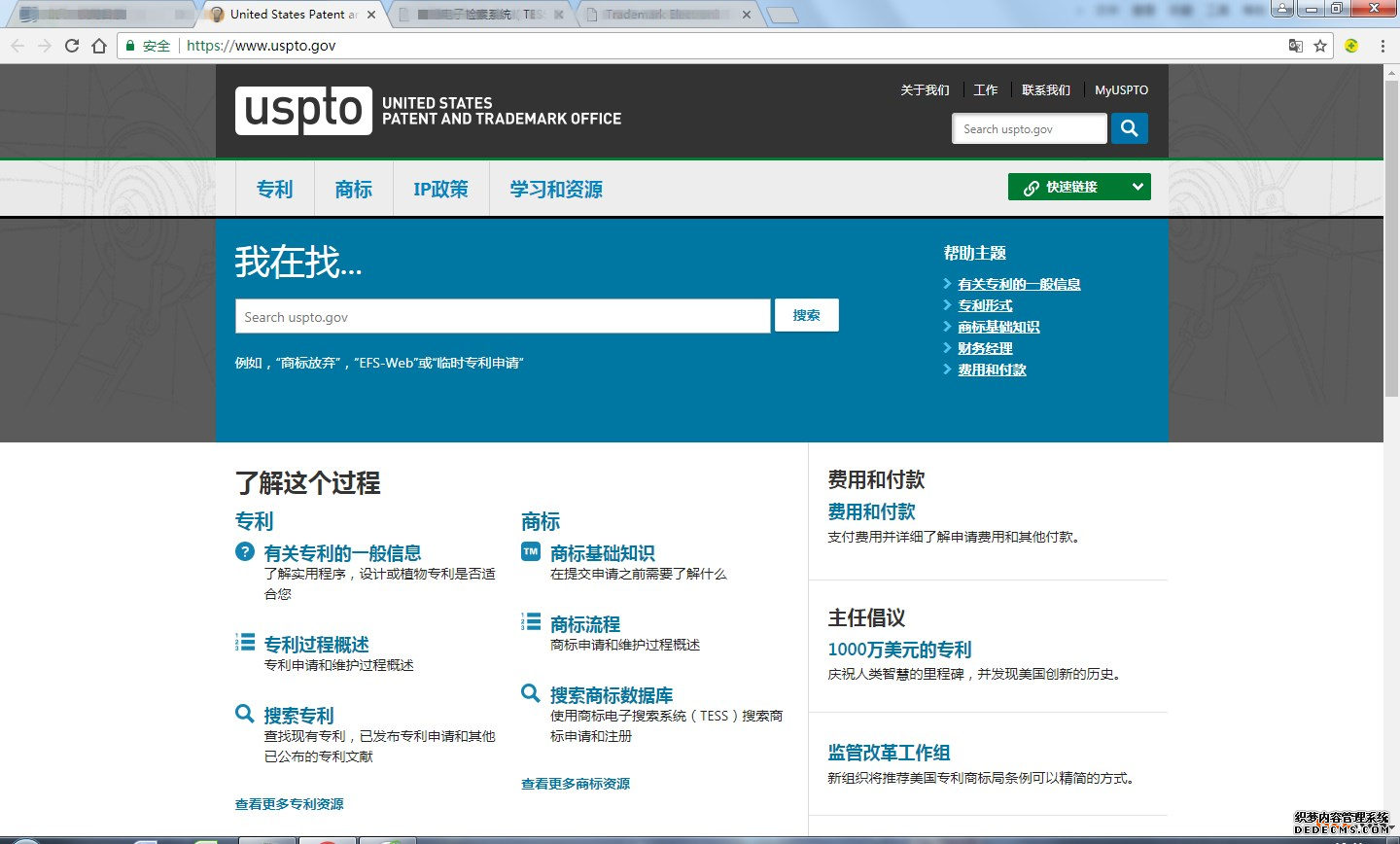This screenshot has height=844, width=1400.
Task: Click magnifier icon next to 搜索商标数据库
Action: [531, 693]
